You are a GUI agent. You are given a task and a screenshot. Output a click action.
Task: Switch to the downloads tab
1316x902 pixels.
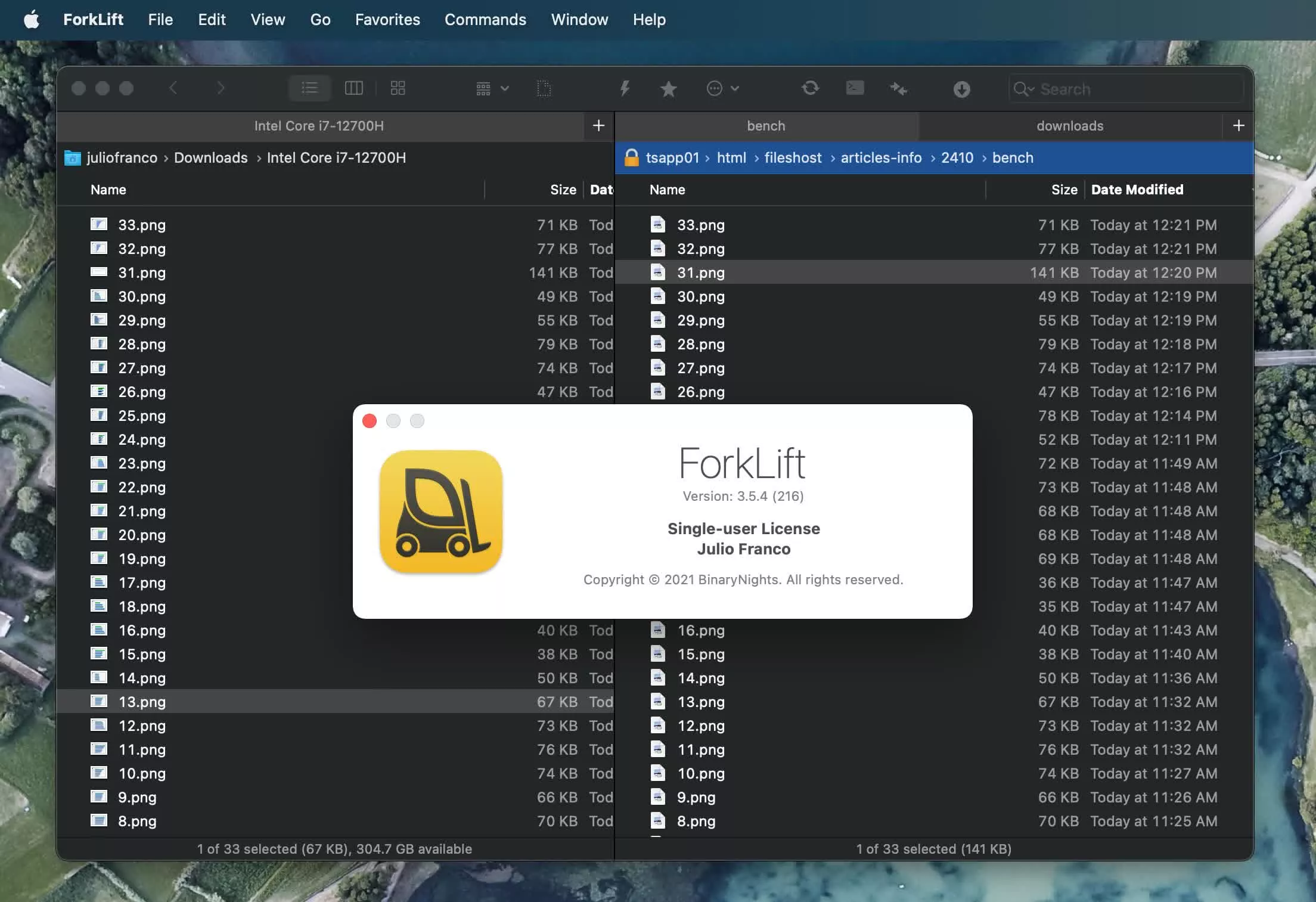[x=1070, y=126]
